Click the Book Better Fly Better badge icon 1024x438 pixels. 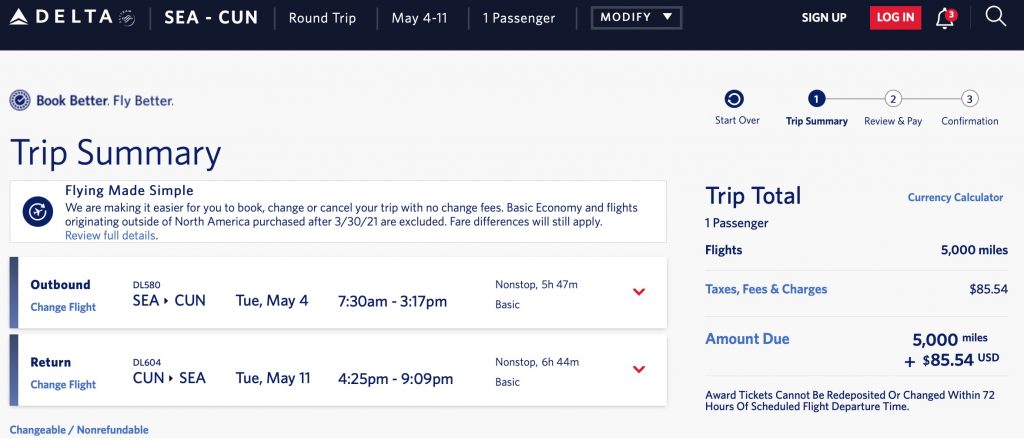pyautogui.click(x=20, y=100)
